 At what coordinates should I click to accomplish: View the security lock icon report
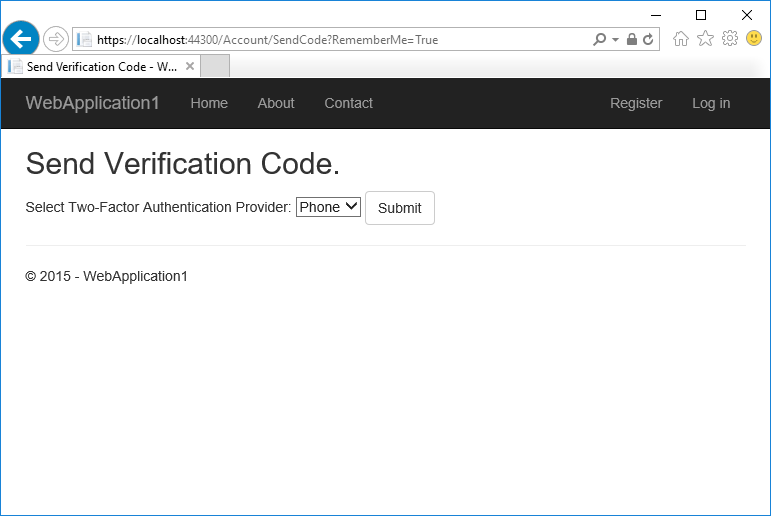(632, 40)
